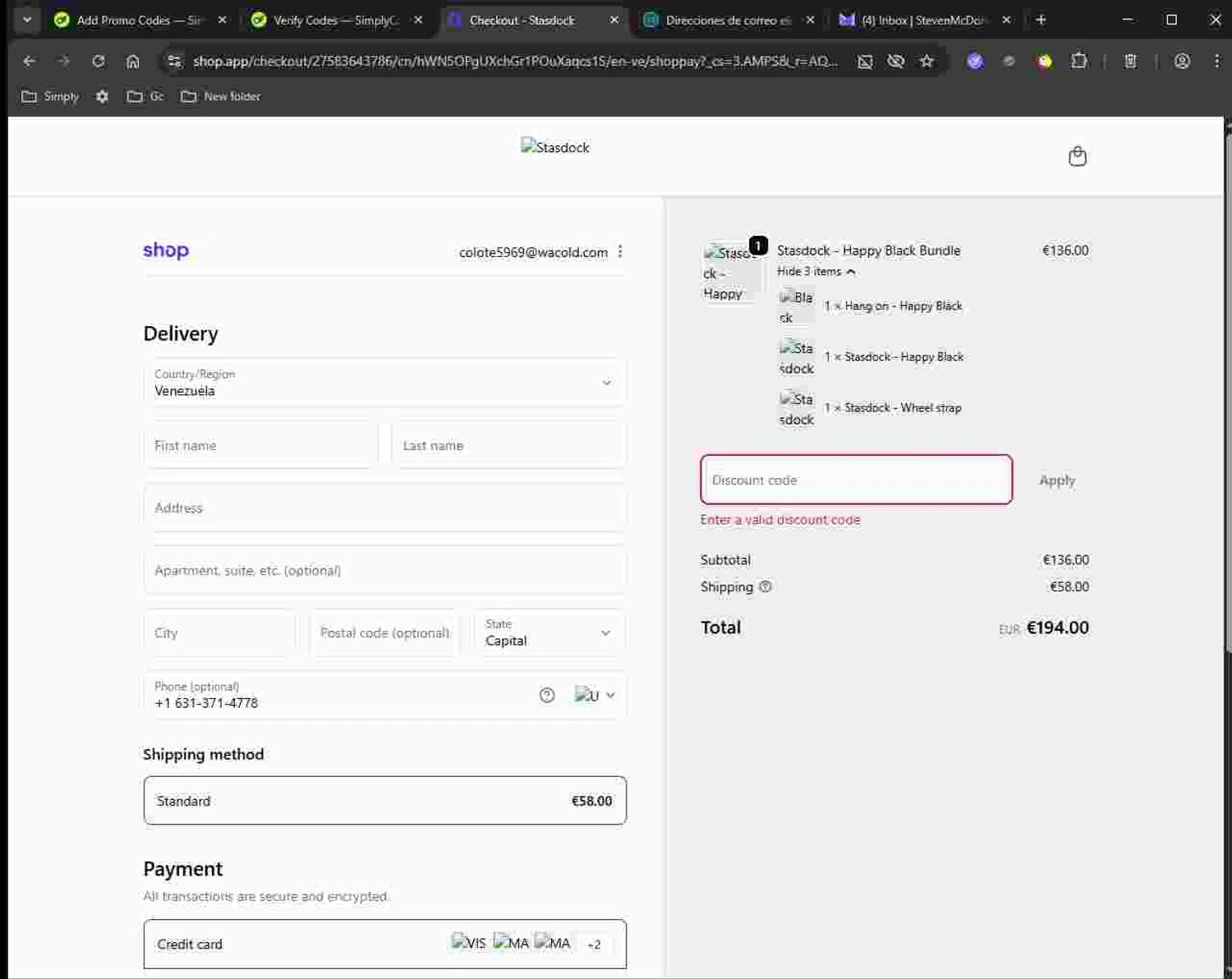Click the Postal code field
Viewport: 1232px width, 979px height.
click(384, 632)
